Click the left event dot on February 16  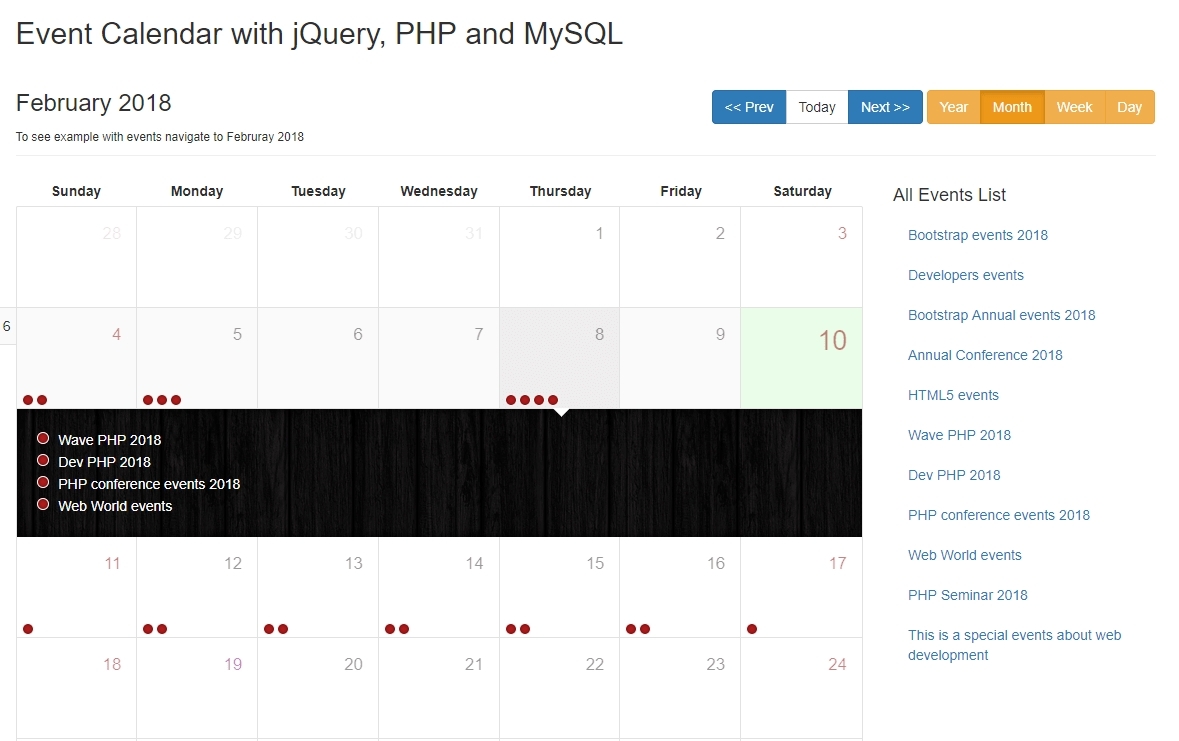click(631, 629)
